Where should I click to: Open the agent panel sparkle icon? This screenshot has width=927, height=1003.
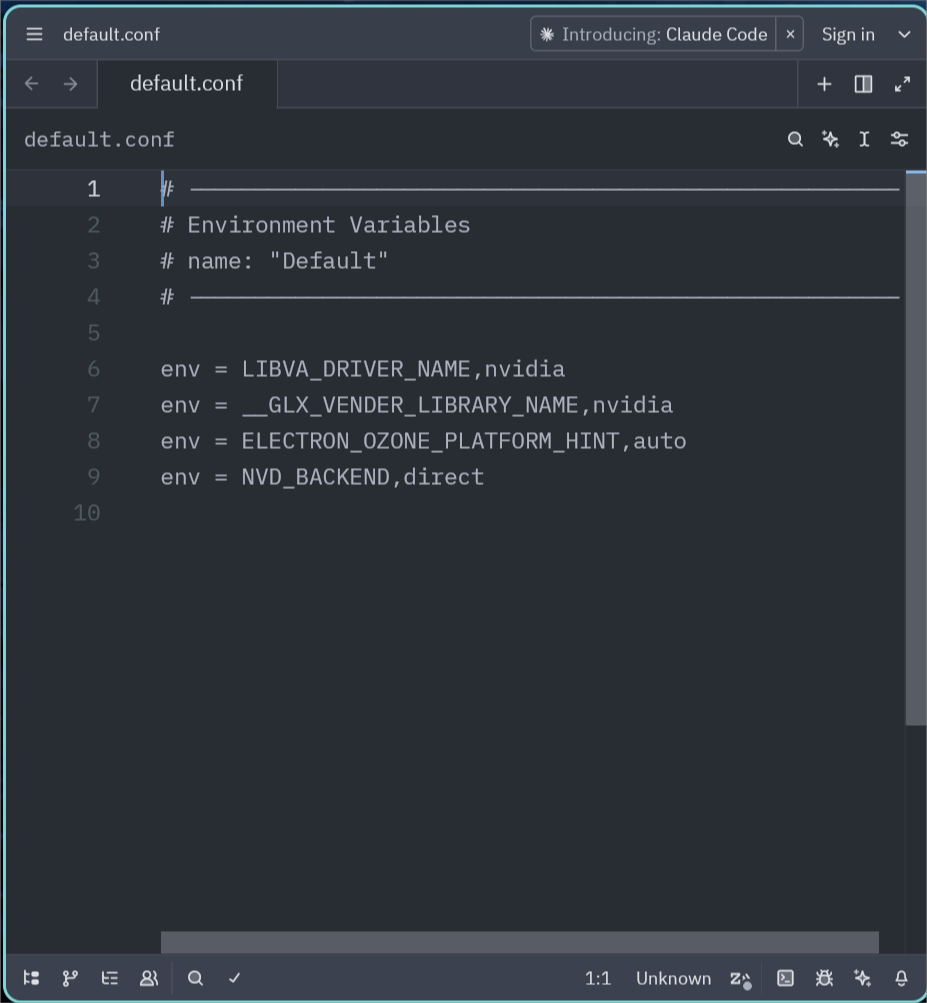862,978
